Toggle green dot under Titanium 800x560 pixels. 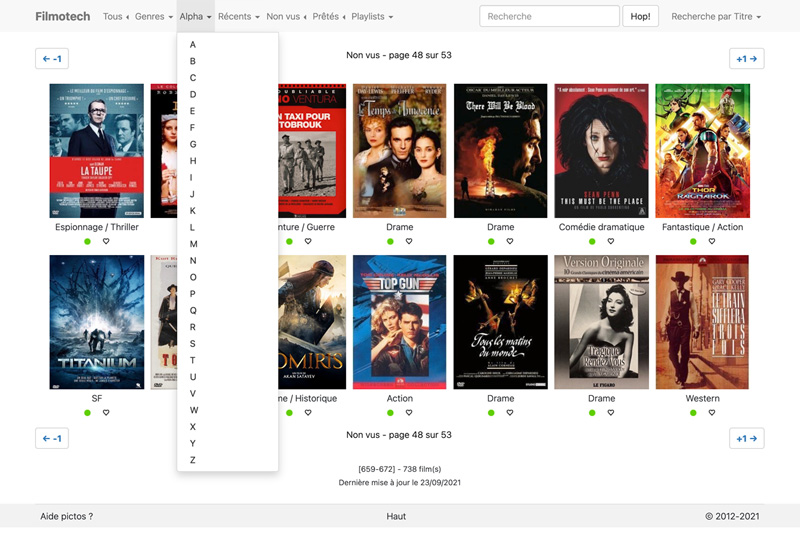point(87,413)
